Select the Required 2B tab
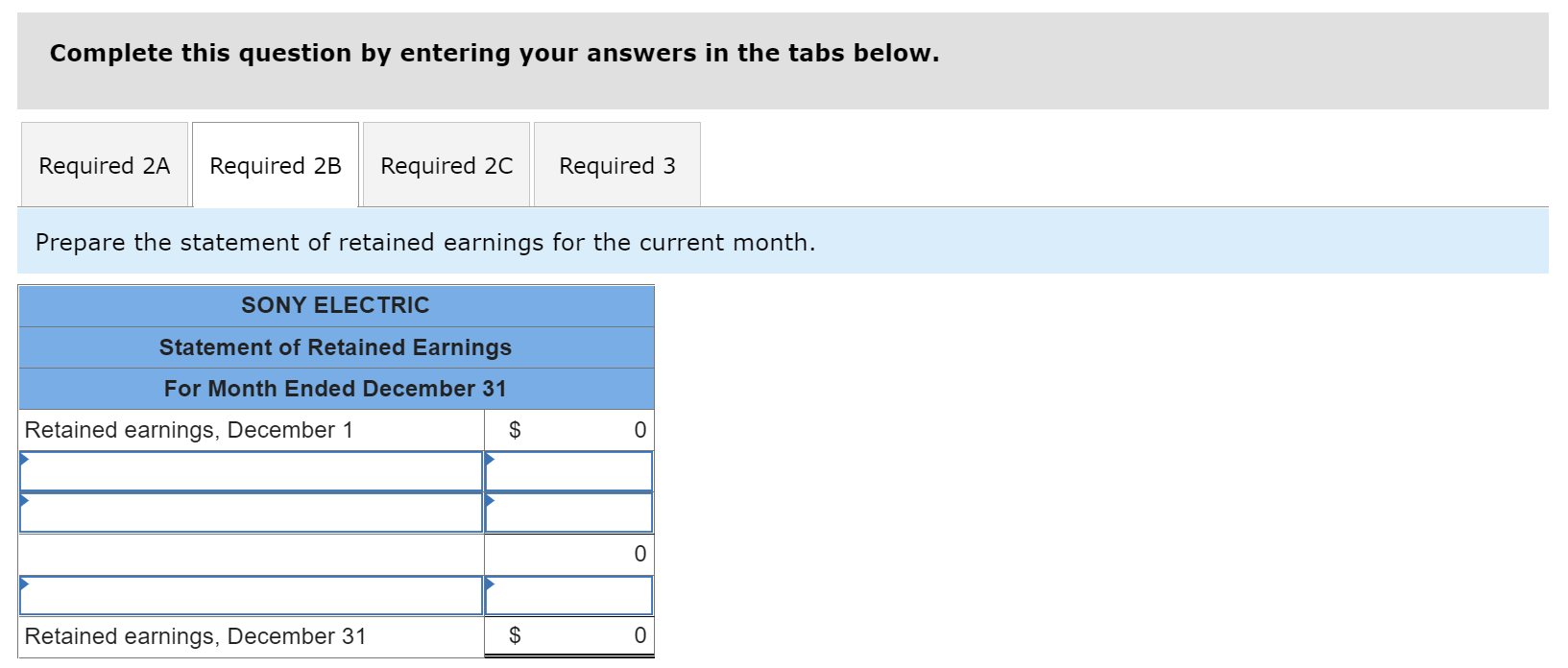 (x=275, y=165)
